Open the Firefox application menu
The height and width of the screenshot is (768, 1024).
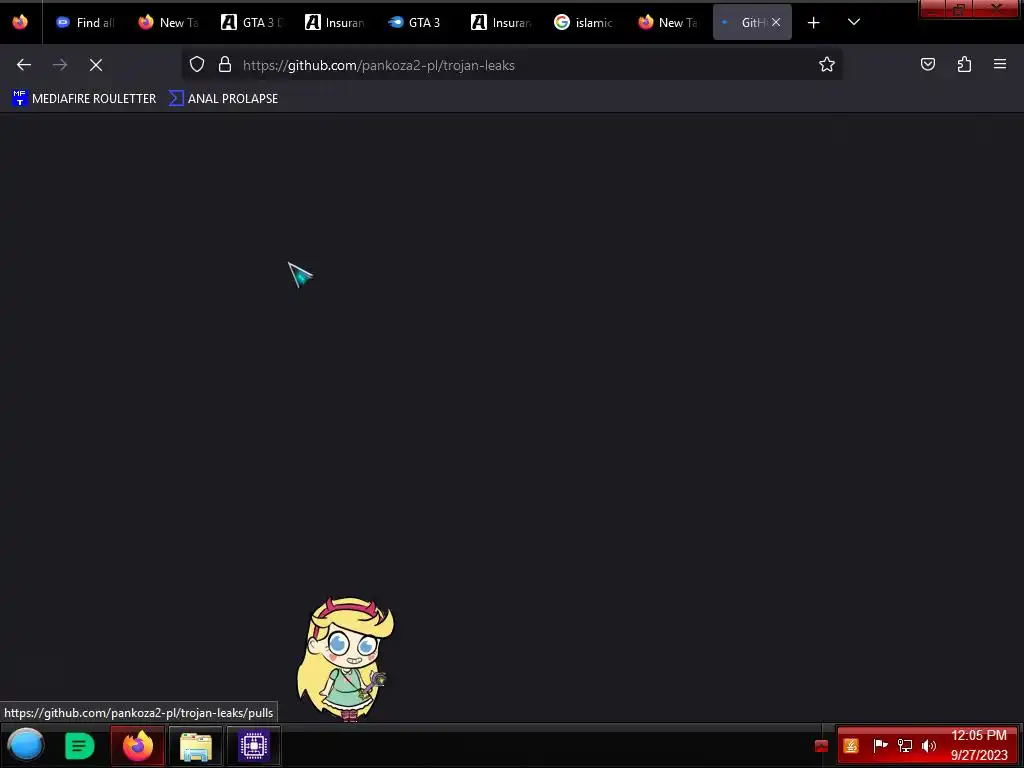1000,65
